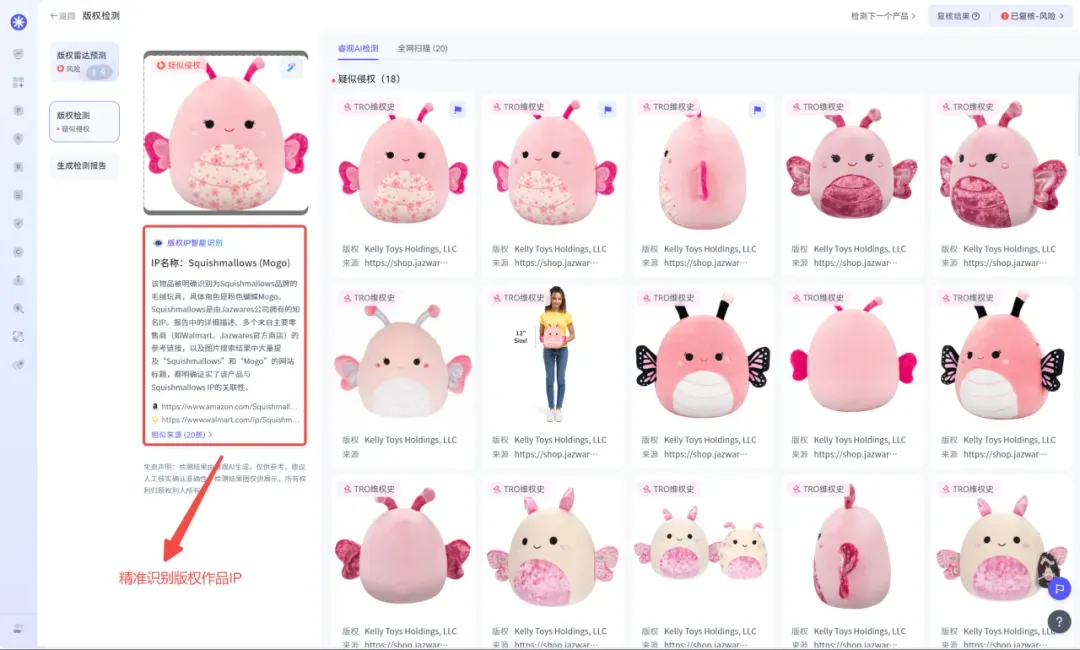Click the back arrow 返回
The height and width of the screenshot is (650, 1080).
click(62, 16)
